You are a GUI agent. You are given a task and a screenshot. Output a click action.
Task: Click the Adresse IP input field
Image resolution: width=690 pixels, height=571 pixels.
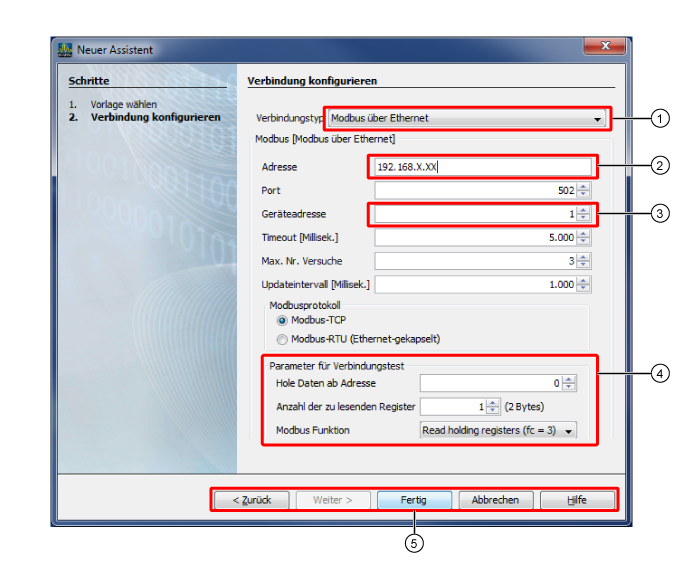coord(480,166)
